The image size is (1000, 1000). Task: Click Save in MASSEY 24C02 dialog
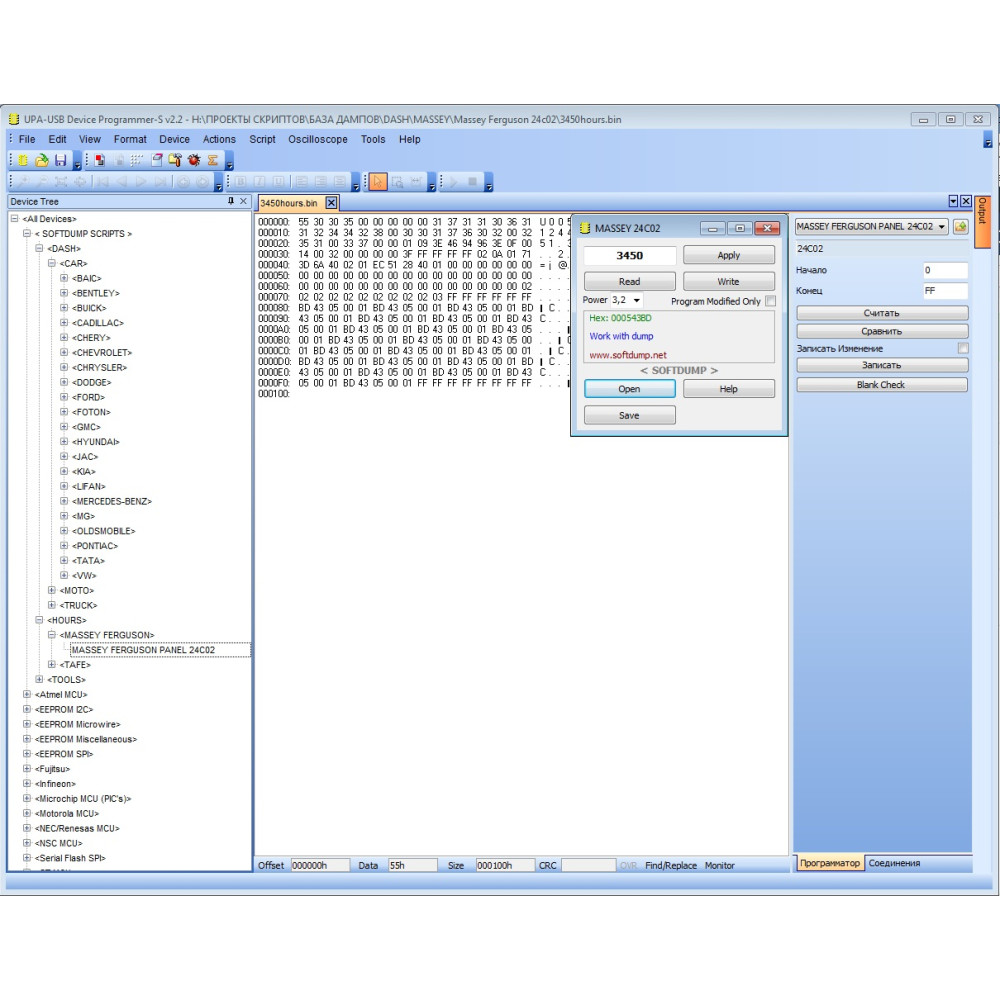click(629, 415)
